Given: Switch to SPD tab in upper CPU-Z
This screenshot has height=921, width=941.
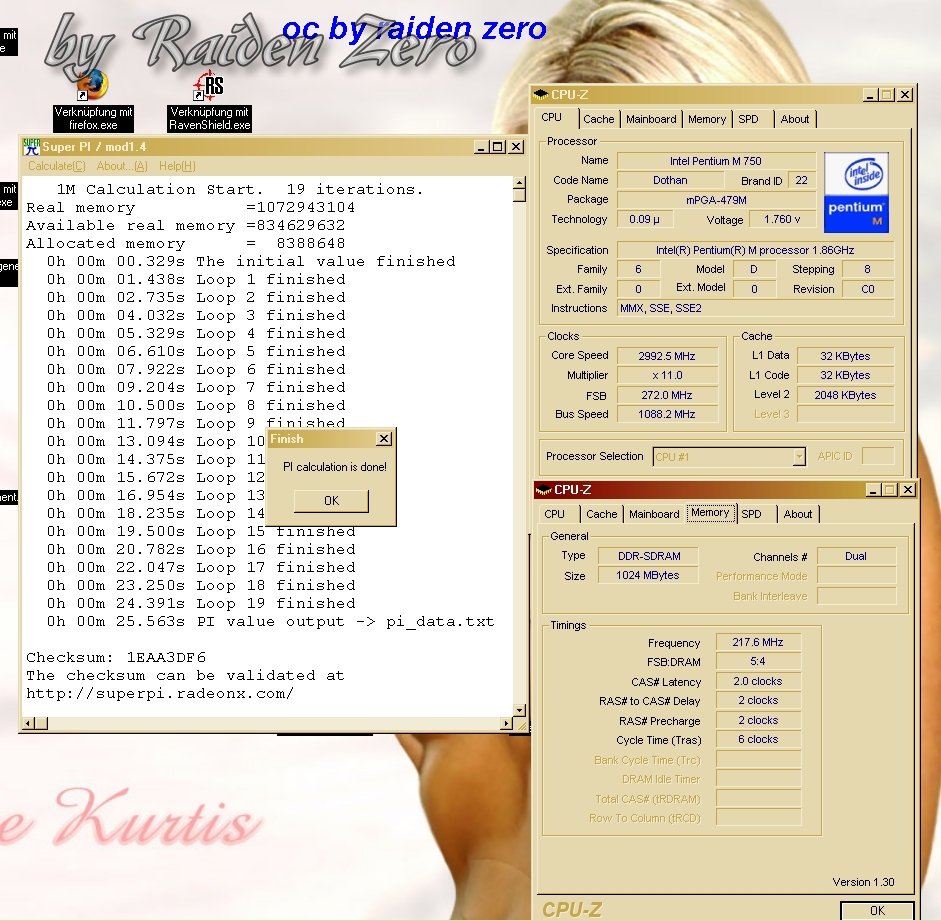Looking at the screenshot, I should coord(748,119).
